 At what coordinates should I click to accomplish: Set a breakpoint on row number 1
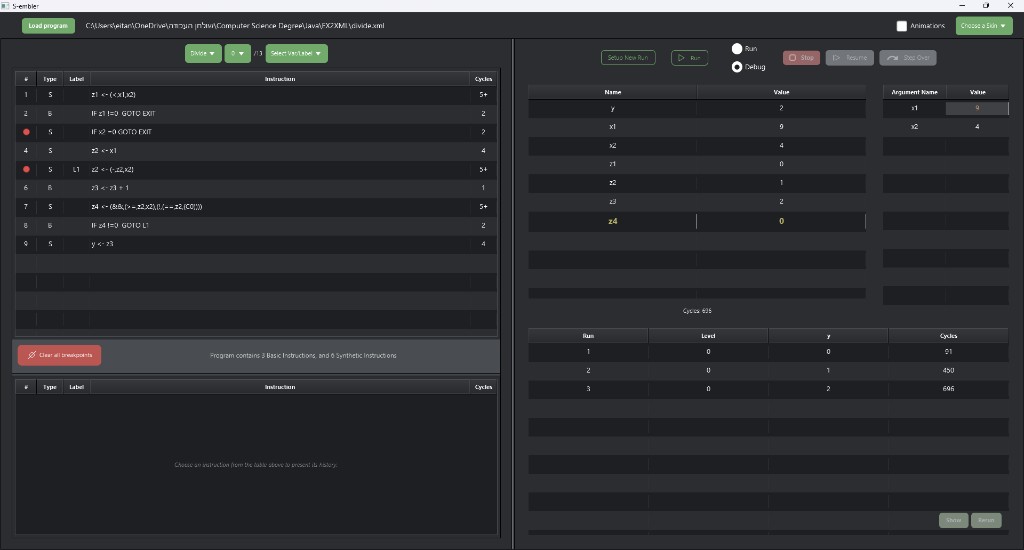(x=26, y=95)
